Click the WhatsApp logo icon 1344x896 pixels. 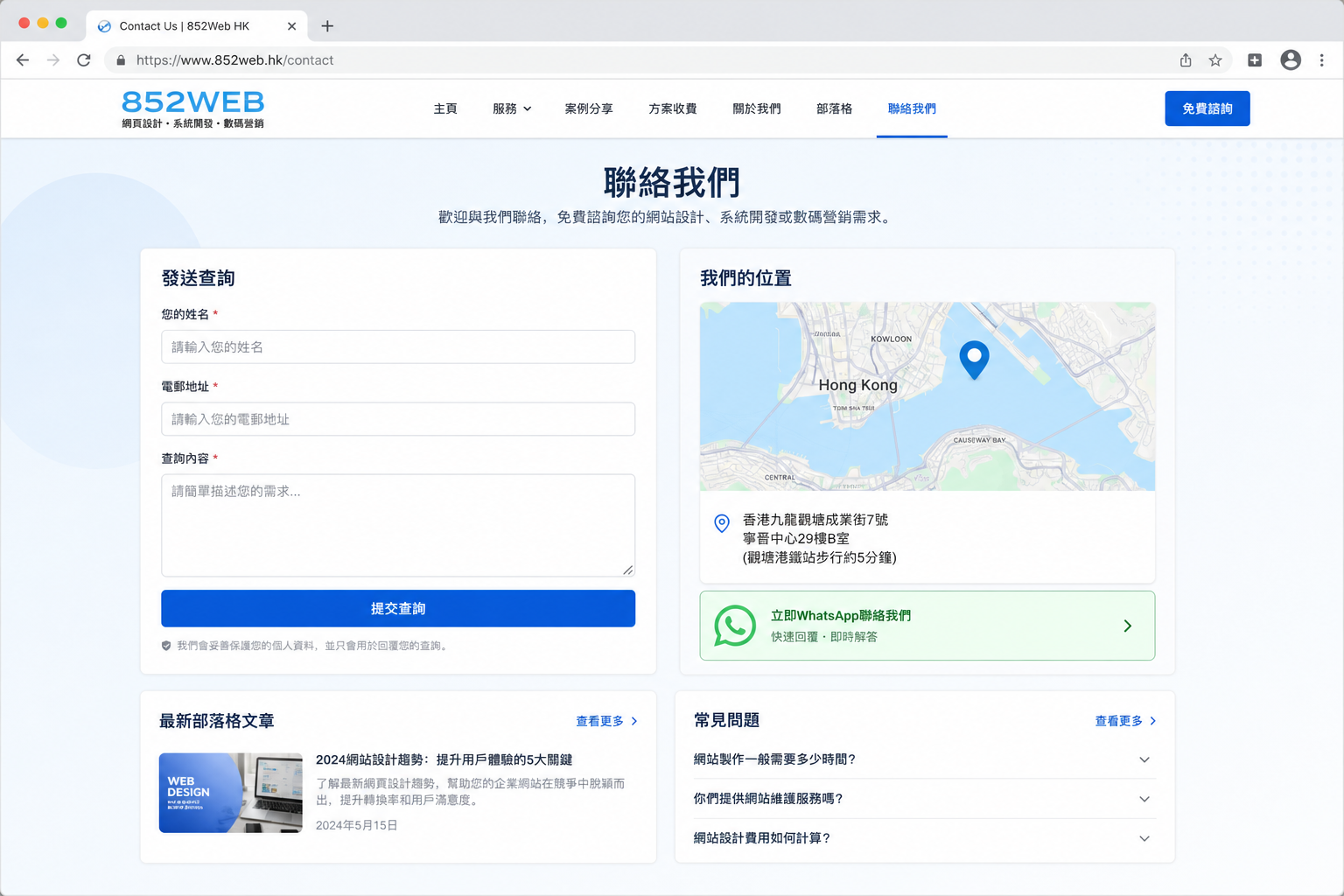(x=735, y=626)
